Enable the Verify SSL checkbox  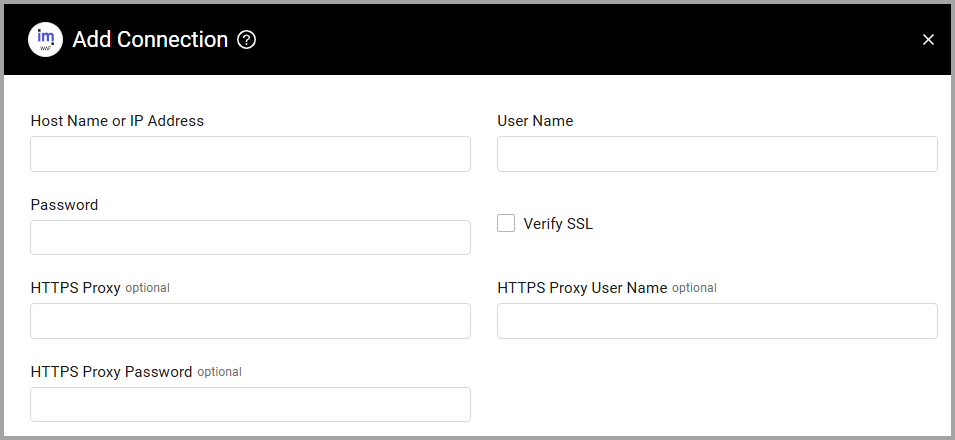tap(506, 223)
